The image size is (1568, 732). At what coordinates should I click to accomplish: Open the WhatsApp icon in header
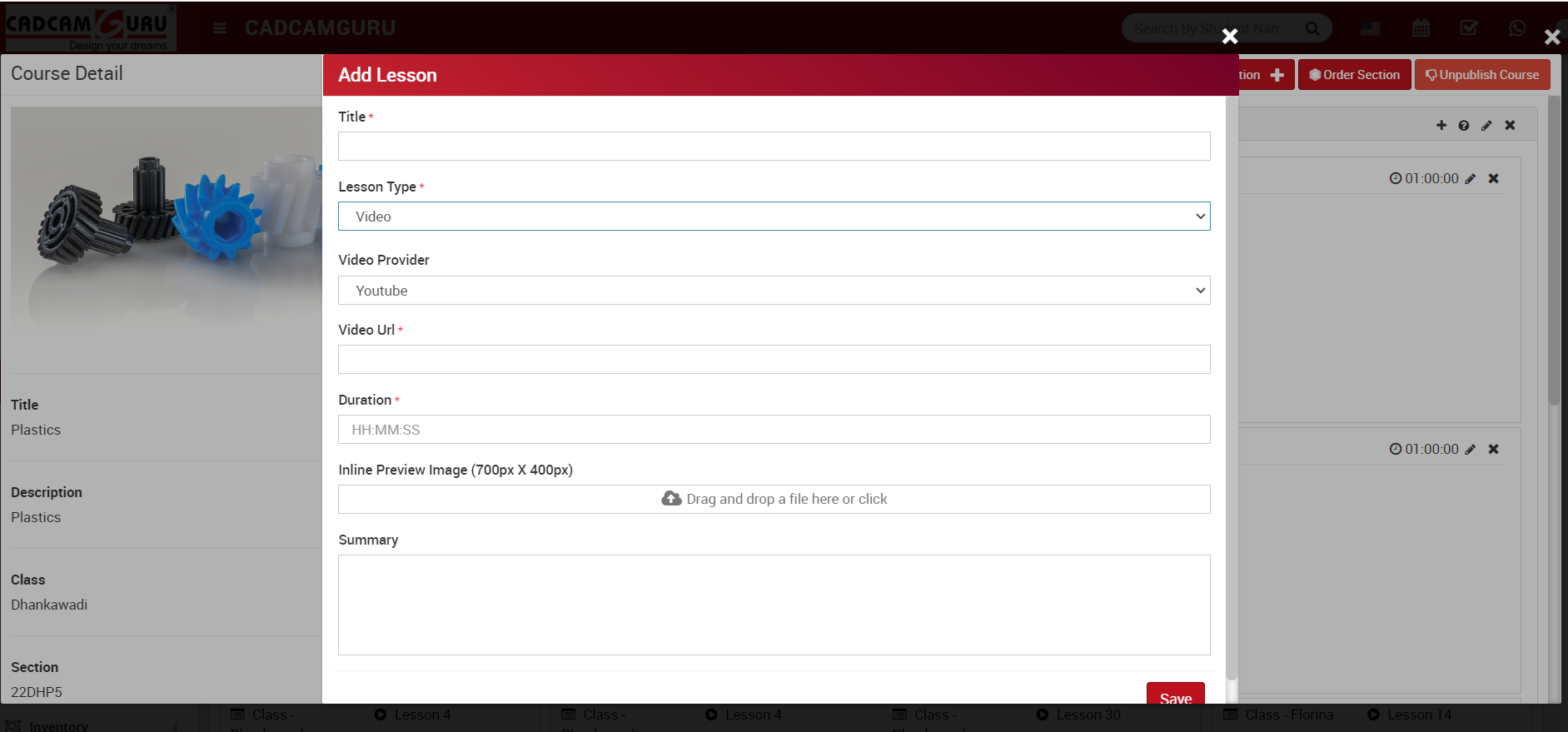pyautogui.click(x=1517, y=28)
